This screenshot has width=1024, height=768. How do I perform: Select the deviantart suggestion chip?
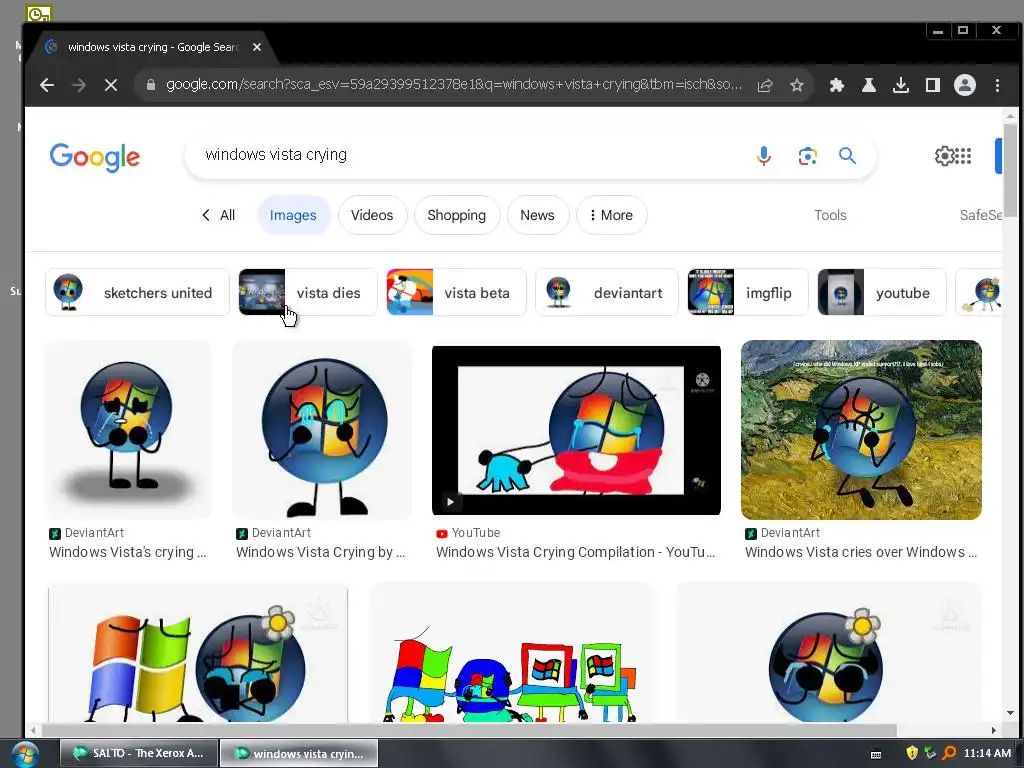click(607, 292)
